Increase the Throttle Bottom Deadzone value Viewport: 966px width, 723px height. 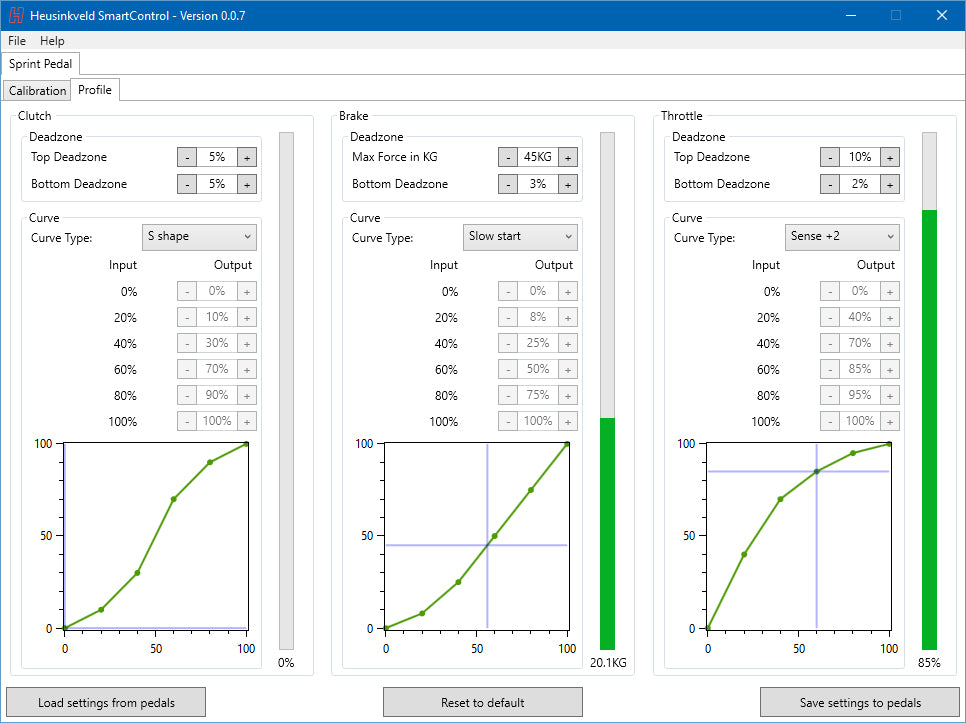(x=890, y=184)
